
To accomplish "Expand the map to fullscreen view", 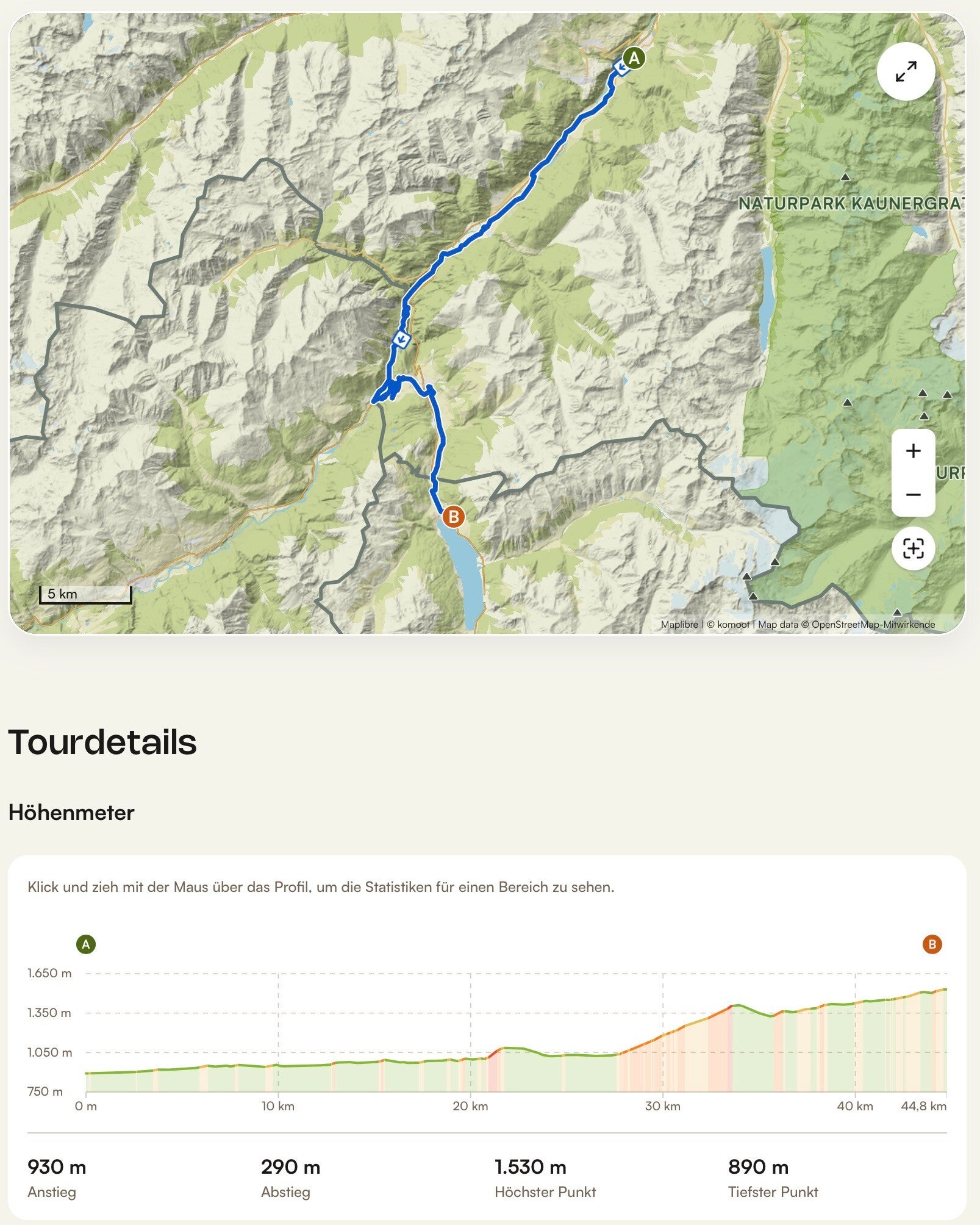I will point(906,72).
